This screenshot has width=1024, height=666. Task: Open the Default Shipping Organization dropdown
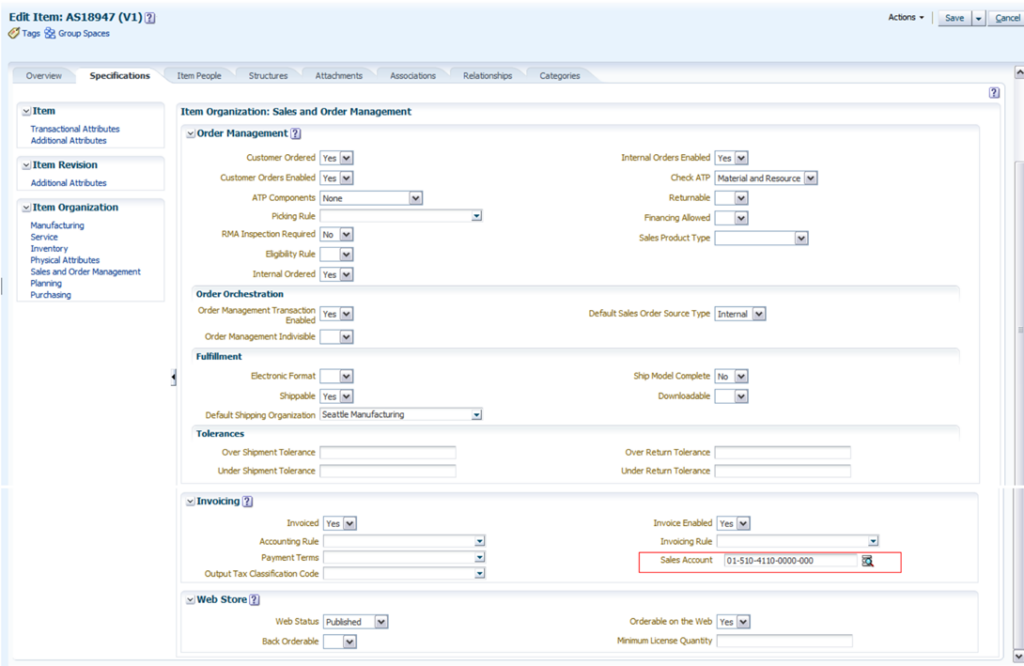pyautogui.click(x=476, y=415)
